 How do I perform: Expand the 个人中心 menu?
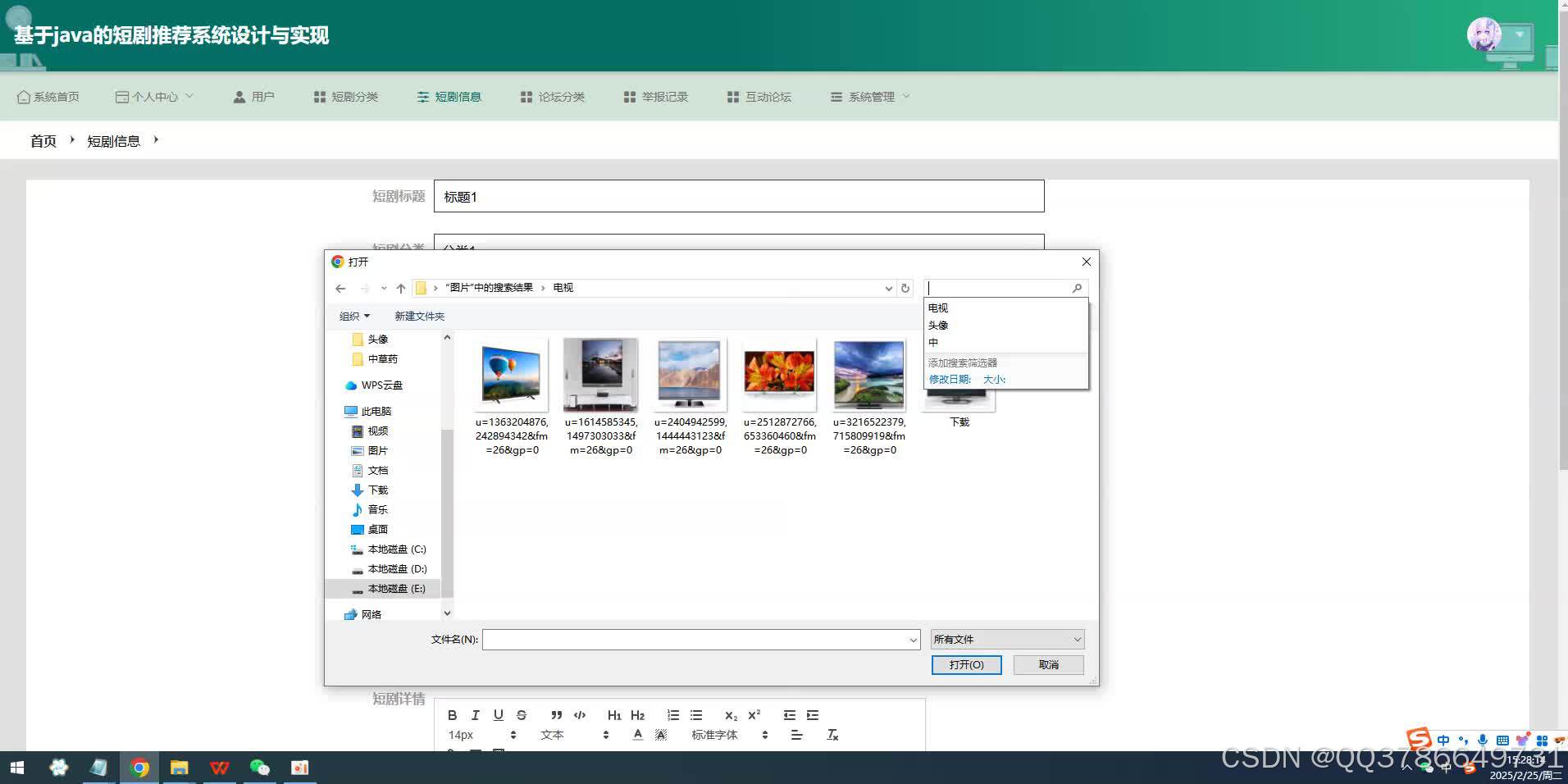coord(155,97)
